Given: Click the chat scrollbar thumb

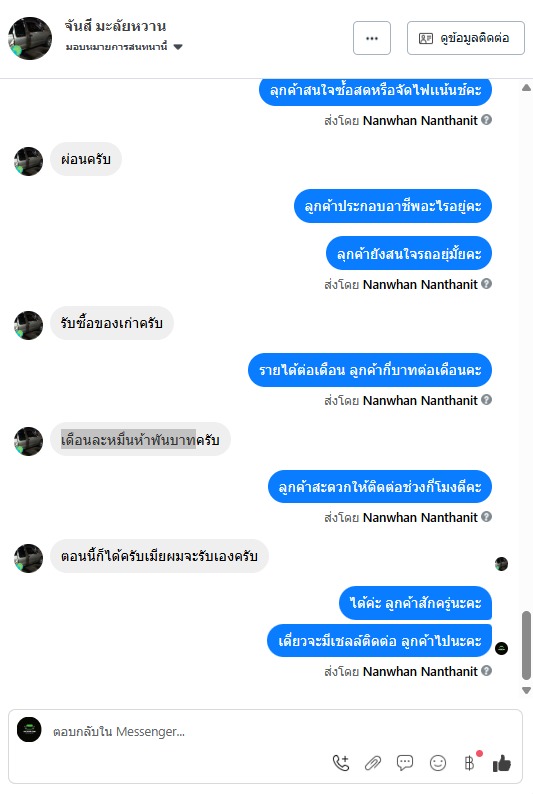Looking at the screenshot, I should click(x=526, y=645).
